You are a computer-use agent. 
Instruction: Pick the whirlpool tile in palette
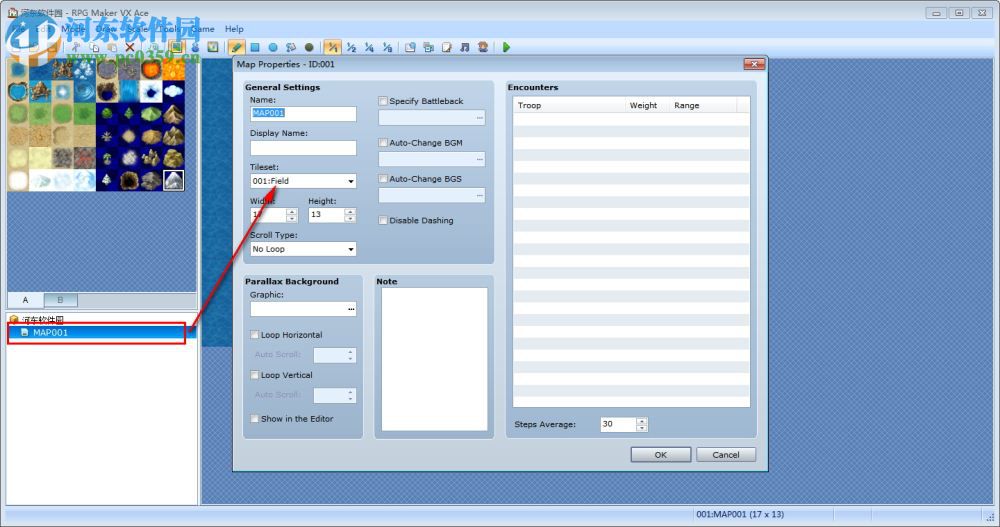click(84, 91)
